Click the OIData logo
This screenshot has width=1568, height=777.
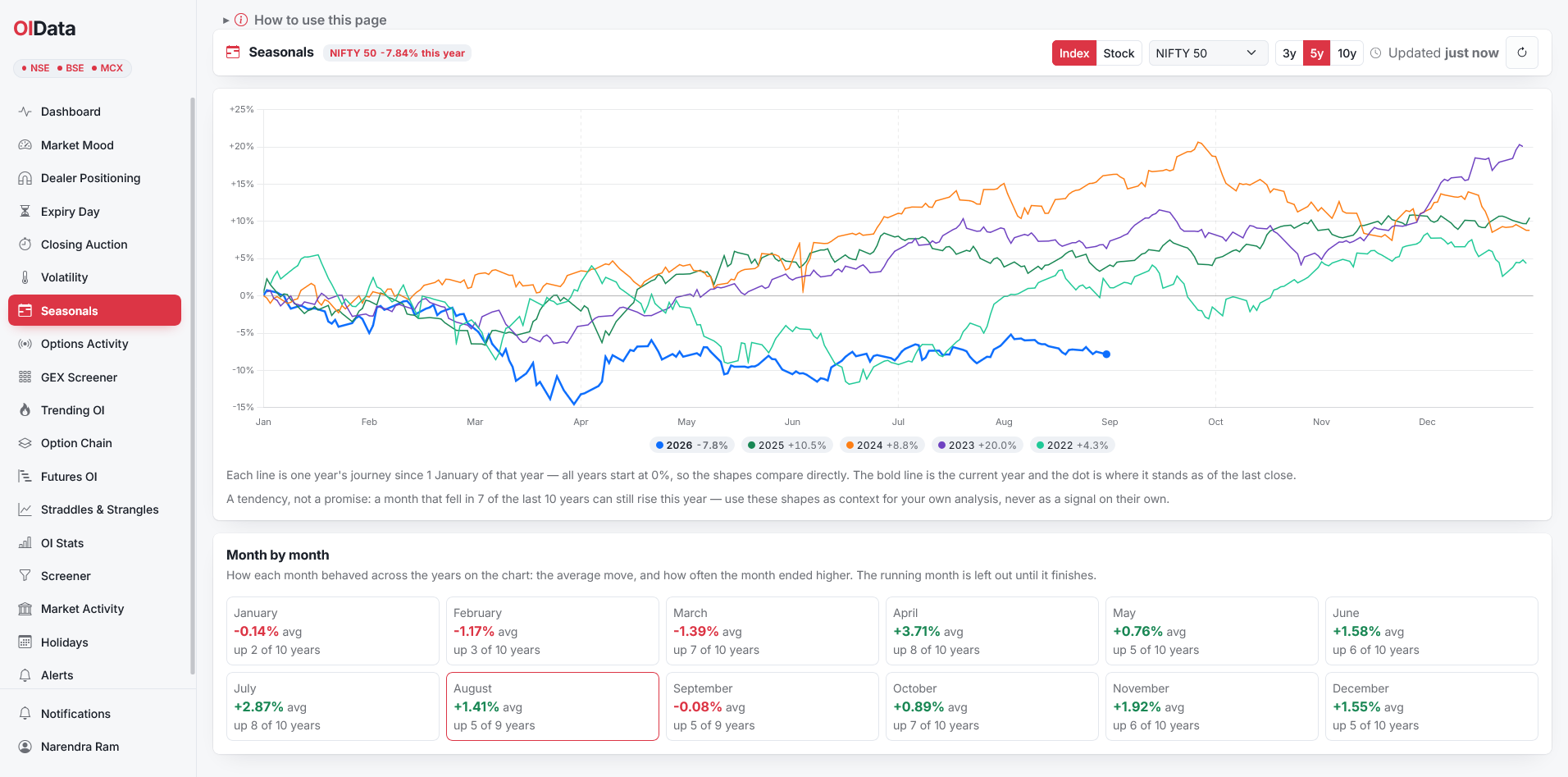pyautogui.click(x=44, y=29)
